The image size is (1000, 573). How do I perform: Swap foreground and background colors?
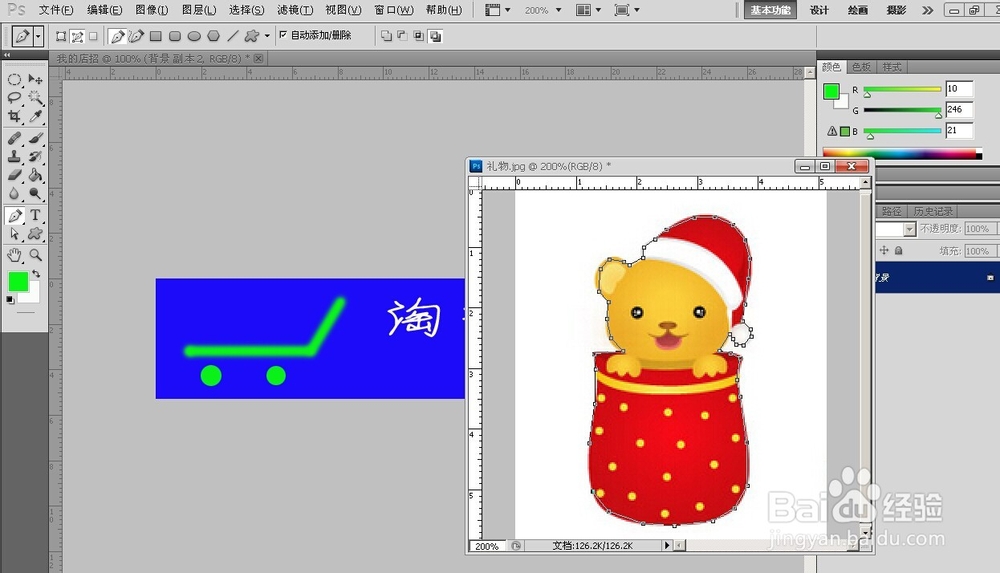(x=36, y=273)
